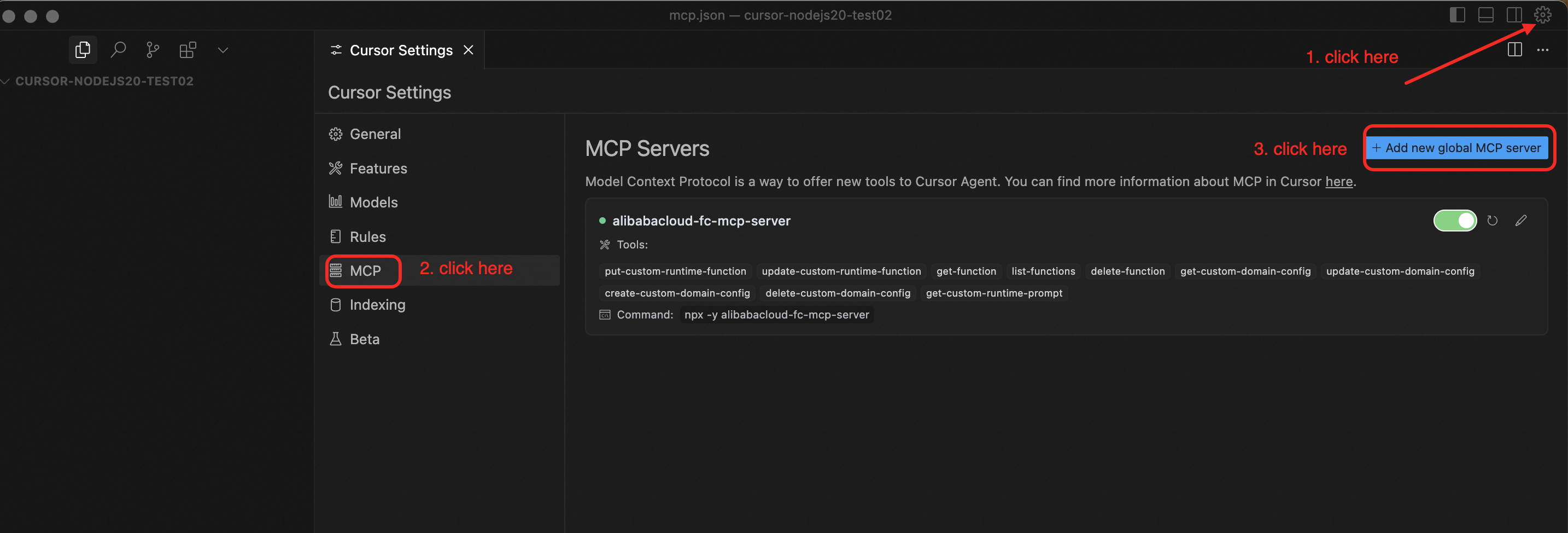1568x533 pixels.
Task: Refresh the alibabacloud-fc-mcp-server tools list
Action: point(1492,221)
